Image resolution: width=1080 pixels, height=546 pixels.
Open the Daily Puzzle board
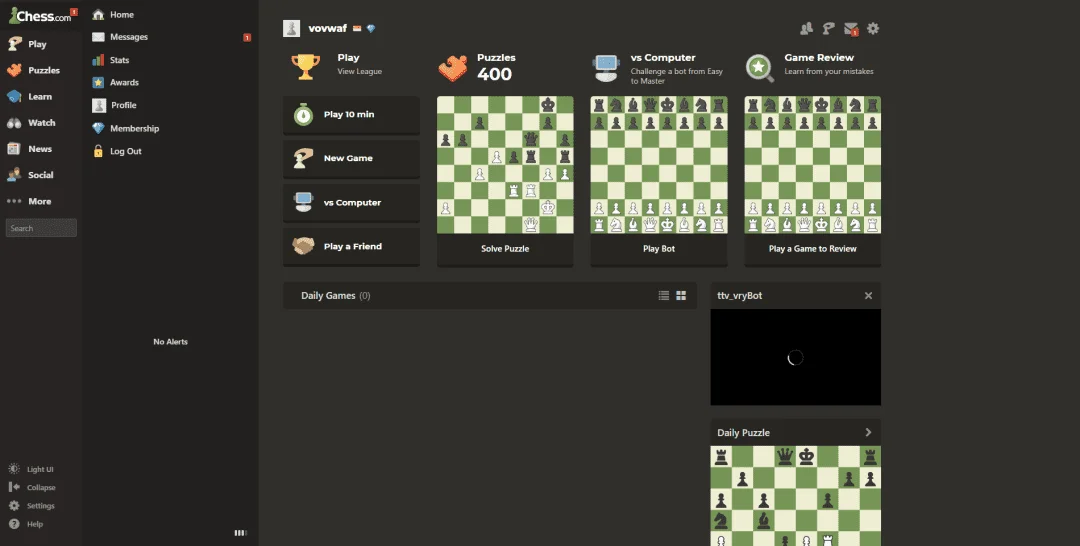[796, 496]
